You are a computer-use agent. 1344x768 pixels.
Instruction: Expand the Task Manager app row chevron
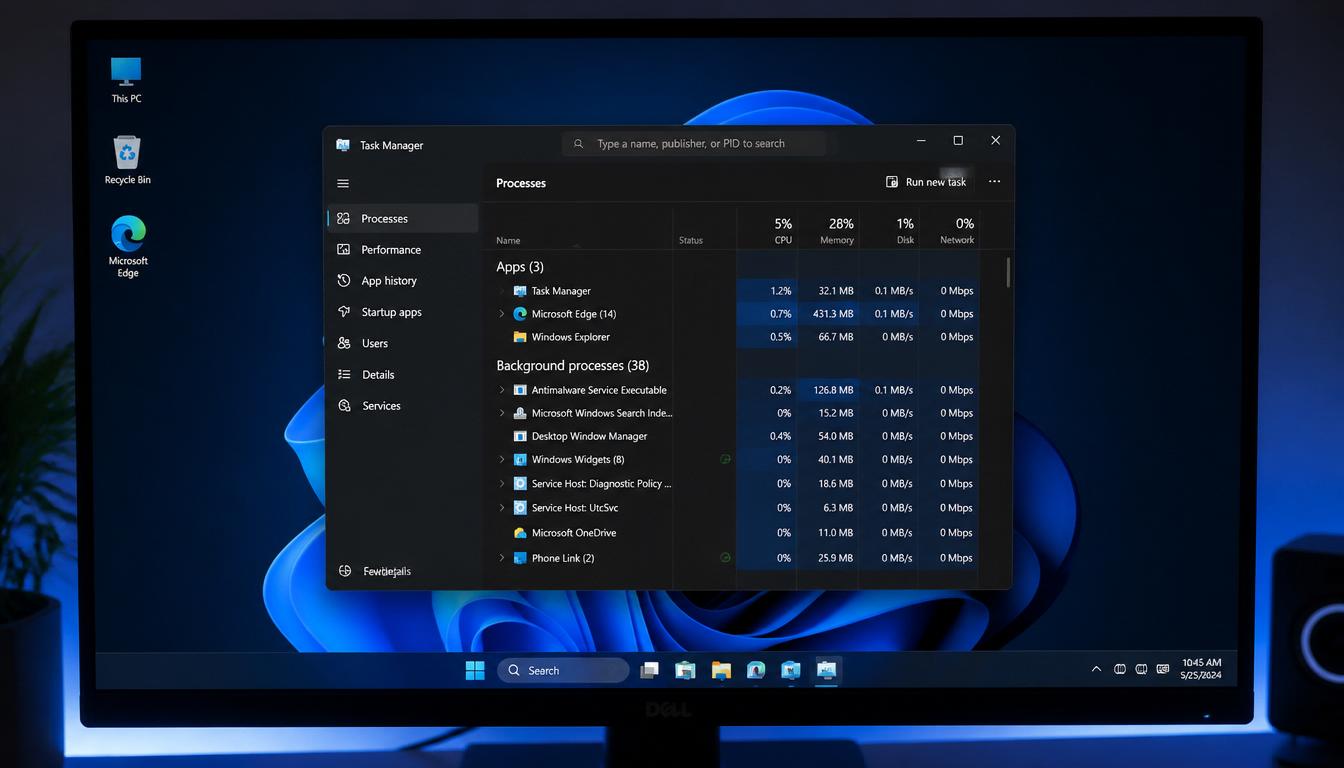point(502,291)
